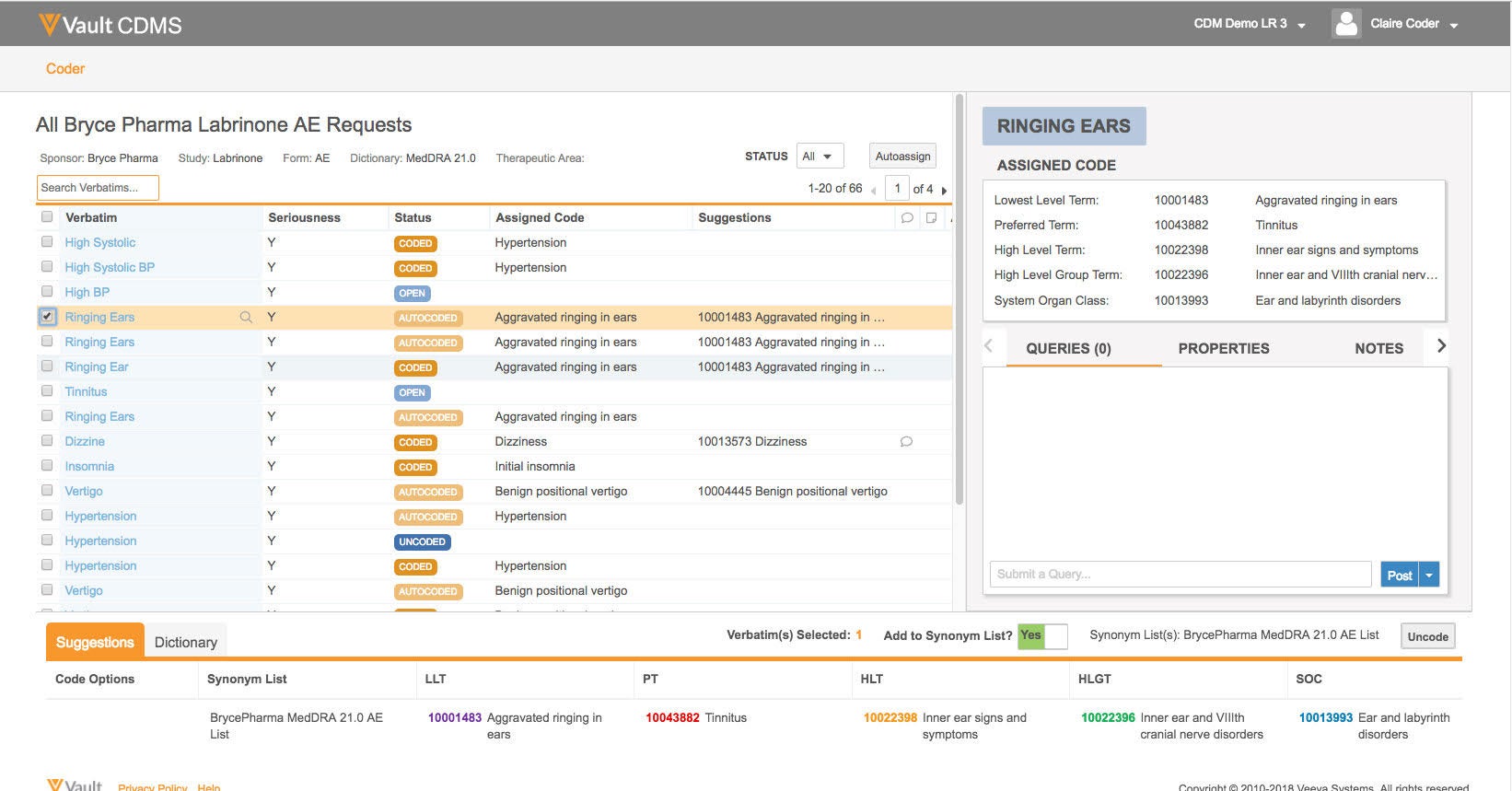1512x791 pixels.
Task: Click the comment bubble icon on Dizzine row
Action: tap(906, 442)
